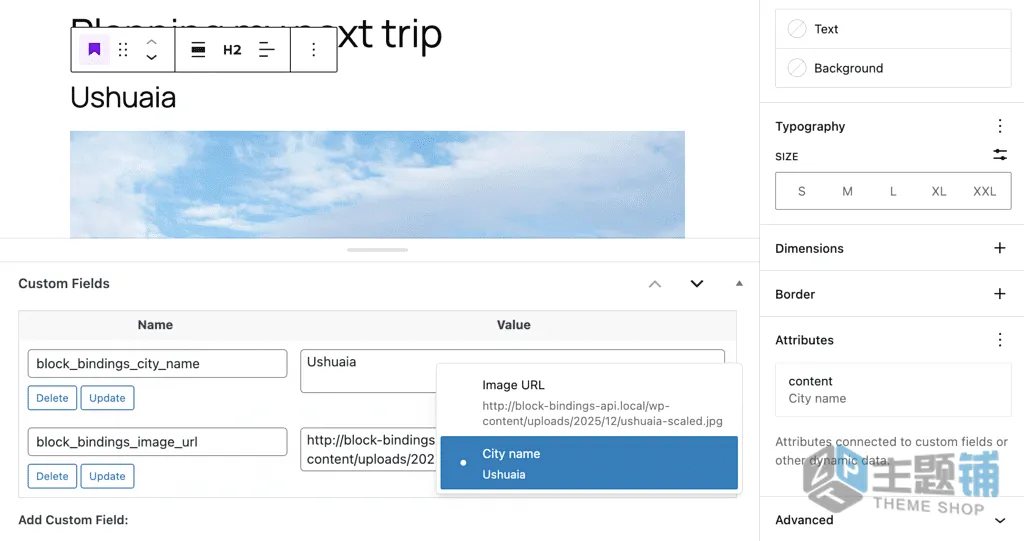Select font size S
1024x541 pixels.
coord(801,191)
